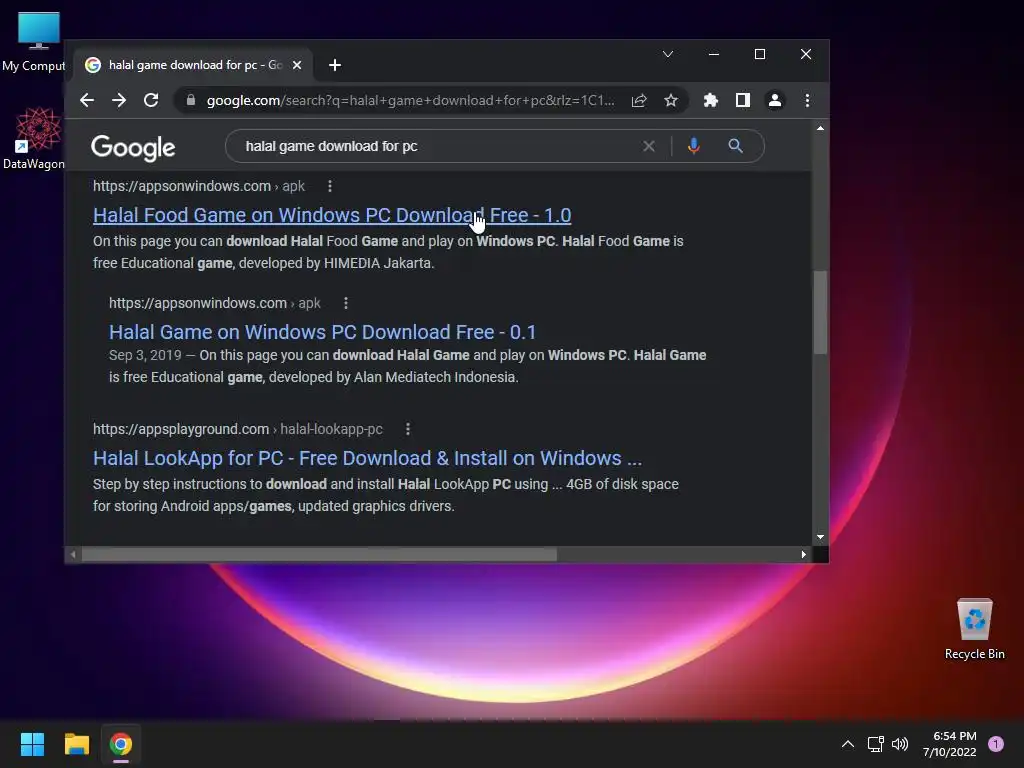Toggle the Chrome side panel
Screen dimensions: 1024x768
point(743,100)
